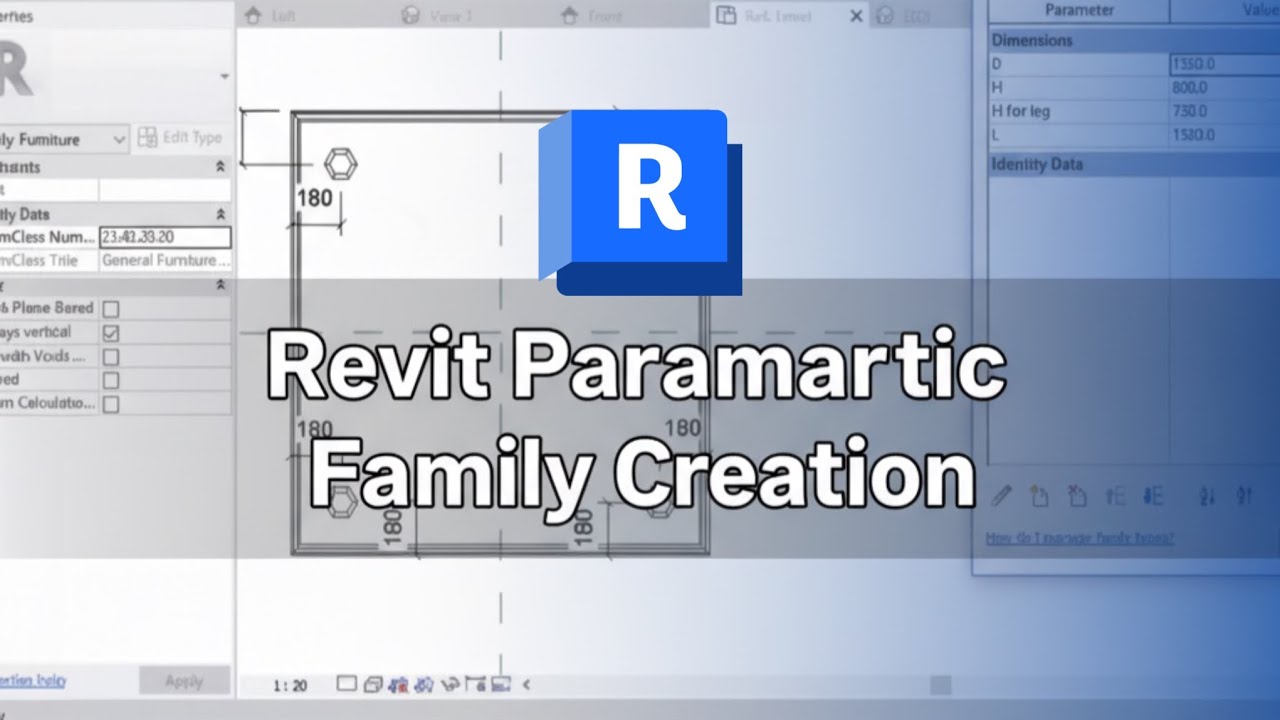Click the OmniClass Number field 23.40.20.00
The image size is (1280, 720).
pyautogui.click(x=165, y=237)
